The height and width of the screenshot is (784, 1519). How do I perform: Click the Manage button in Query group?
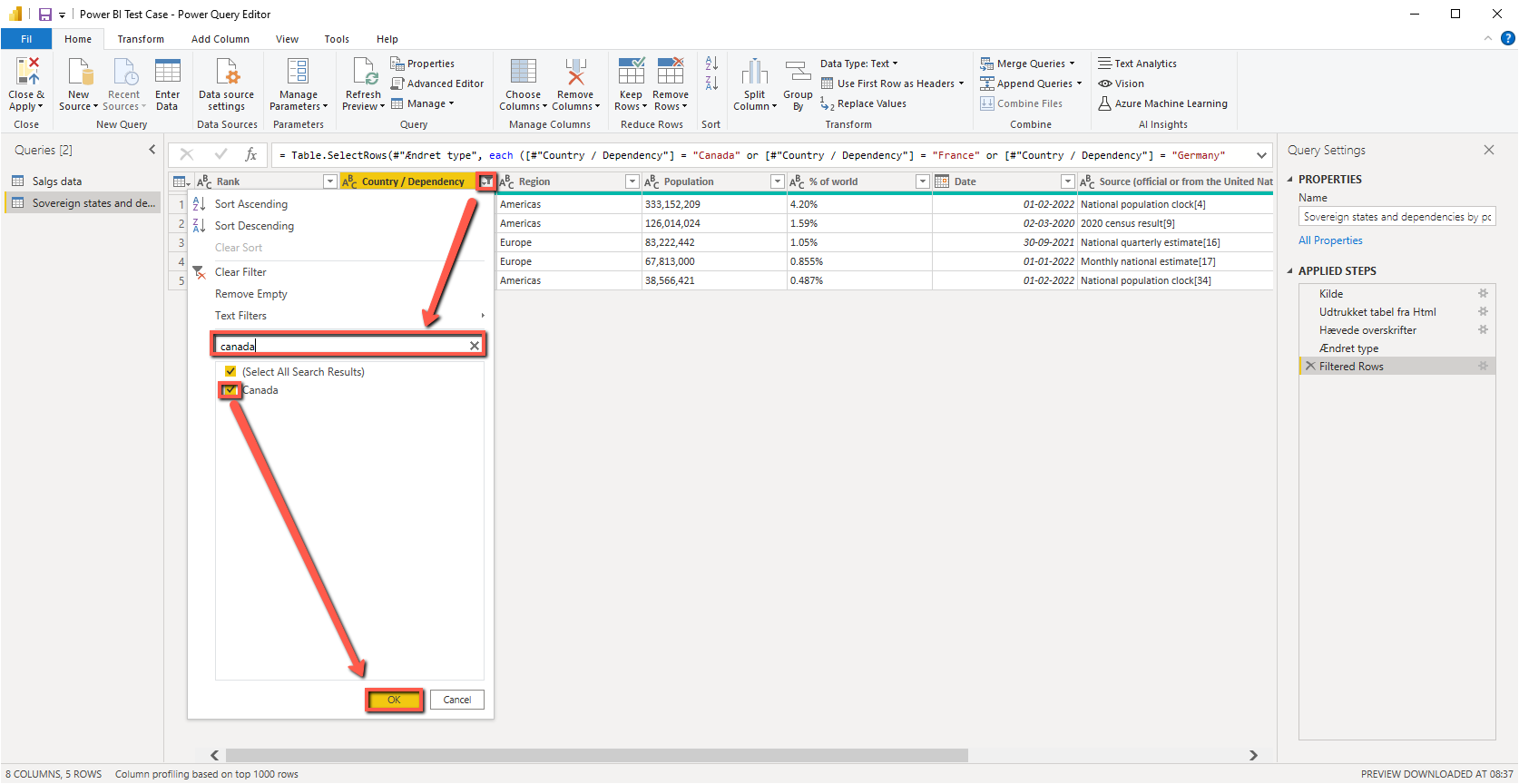(423, 103)
